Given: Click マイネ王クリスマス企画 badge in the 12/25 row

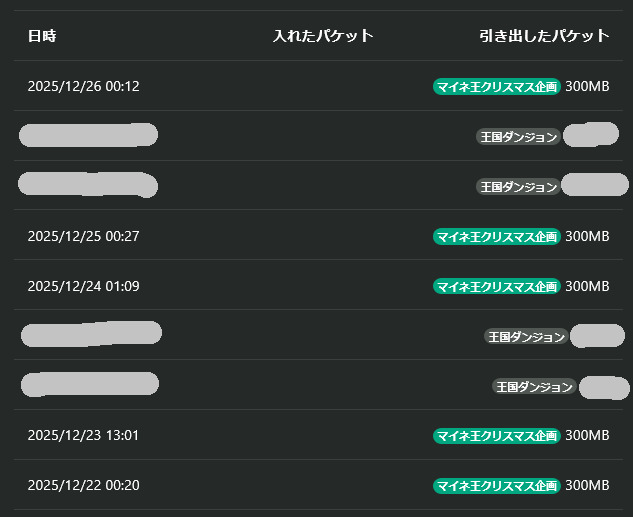Looking at the screenshot, I should click(x=496, y=236).
